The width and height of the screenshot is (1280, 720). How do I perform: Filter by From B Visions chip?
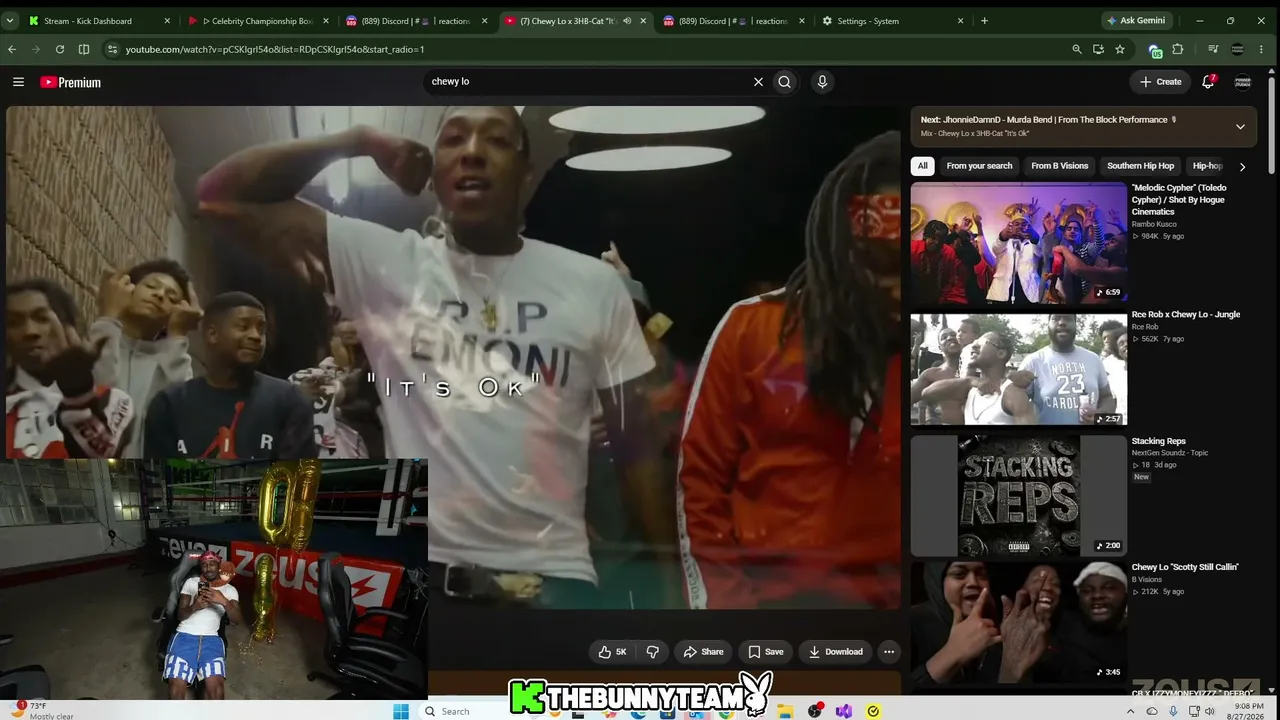tap(1059, 166)
